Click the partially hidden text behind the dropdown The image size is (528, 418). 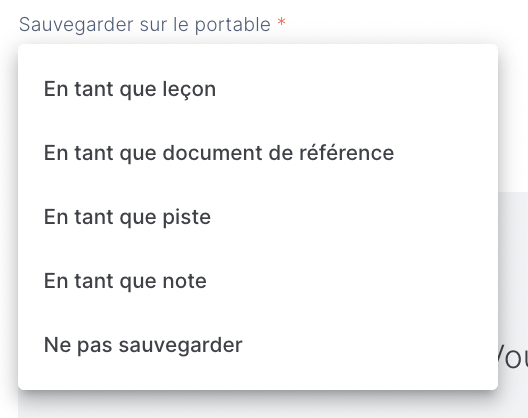tap(513, 360)
